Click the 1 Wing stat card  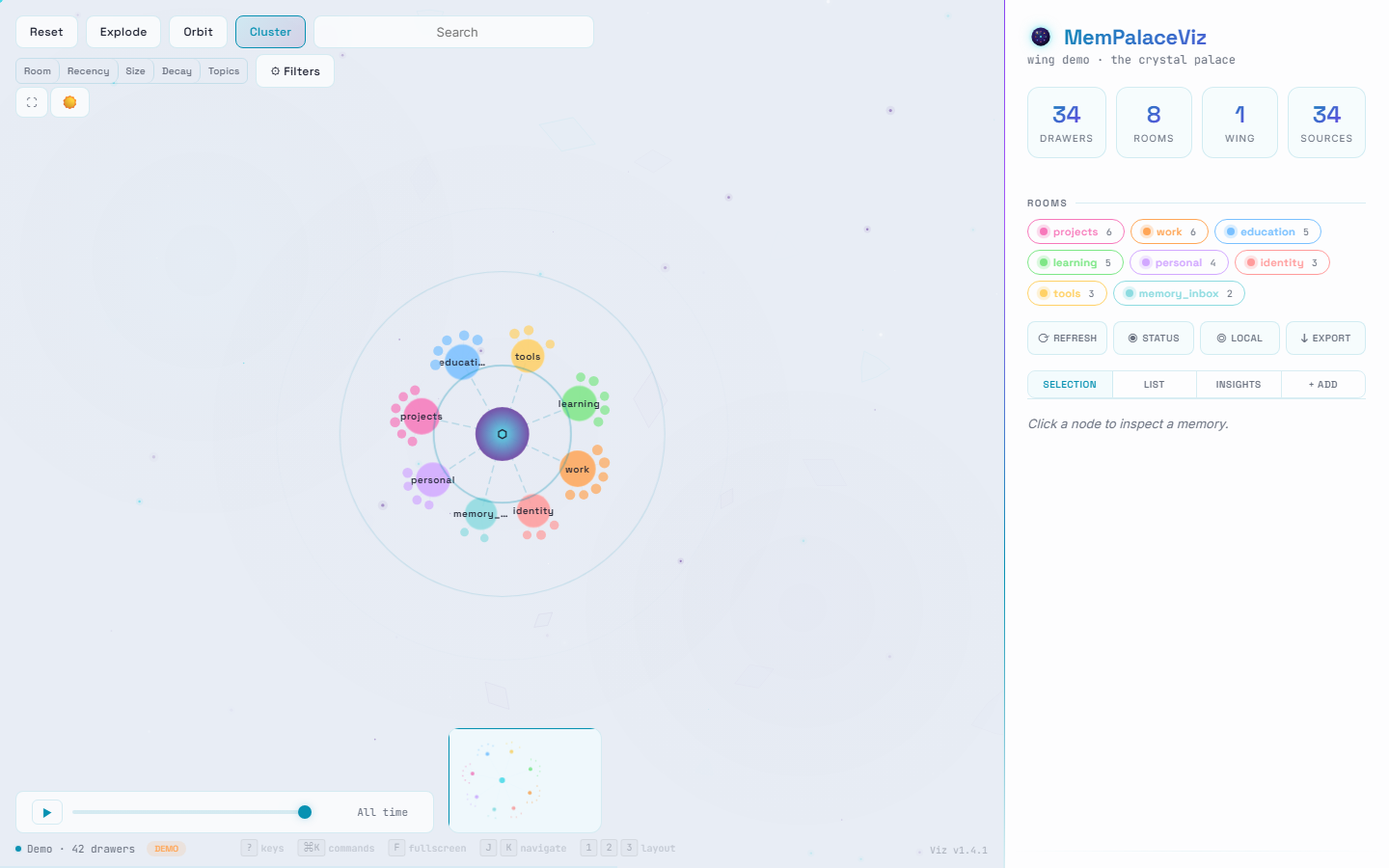click(1239, 122)
